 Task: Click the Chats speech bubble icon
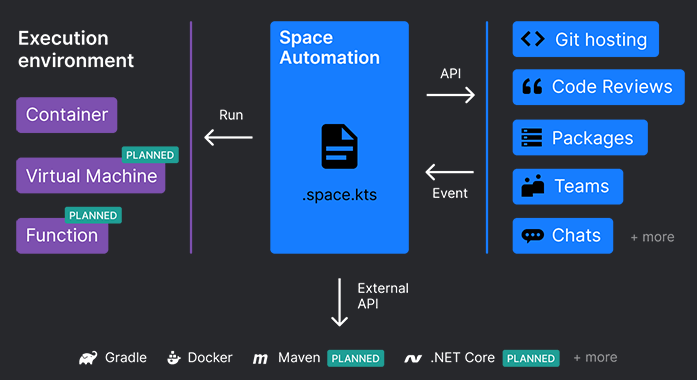click(x=533, y=236)
